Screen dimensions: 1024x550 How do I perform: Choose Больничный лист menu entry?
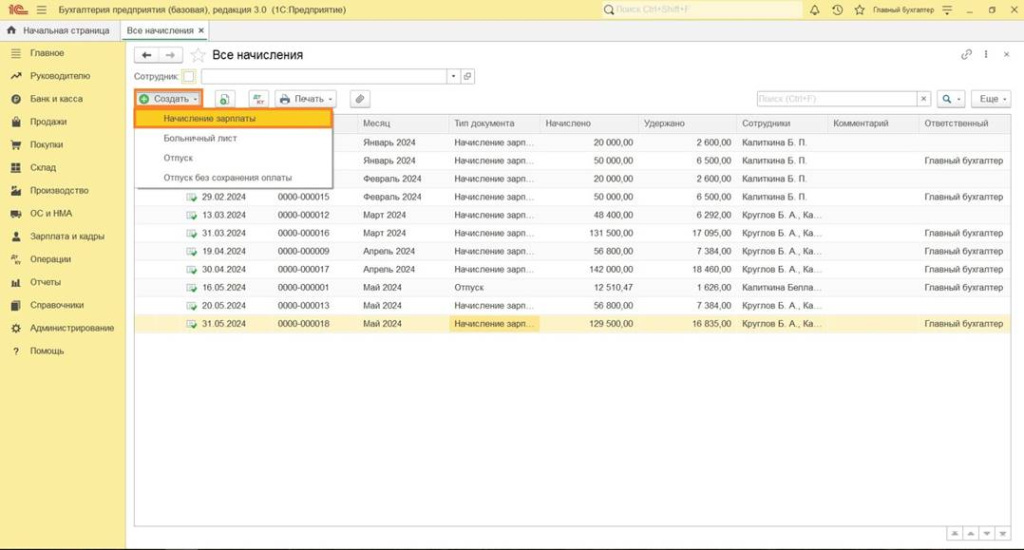click(x=200, y=138)
